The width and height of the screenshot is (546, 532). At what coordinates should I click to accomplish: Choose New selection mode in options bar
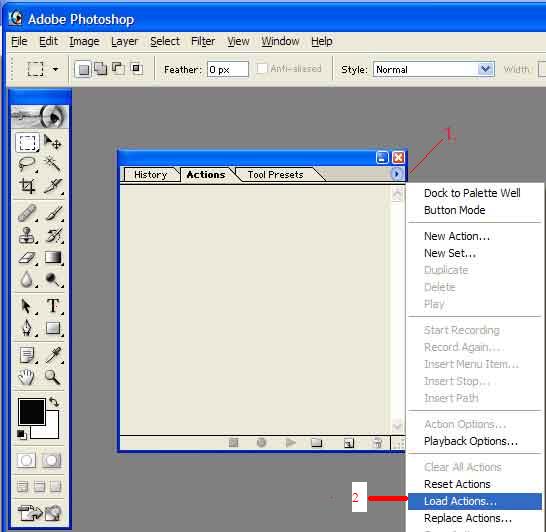[83, 69]
